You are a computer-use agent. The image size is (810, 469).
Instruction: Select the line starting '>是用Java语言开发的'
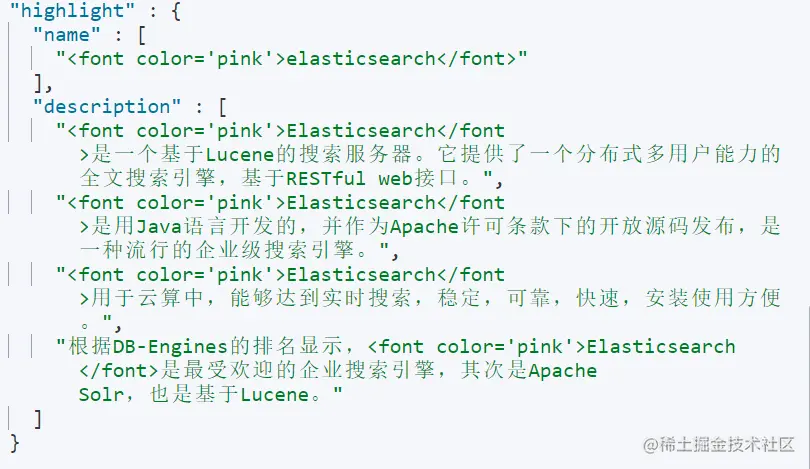tap(430, 226)
